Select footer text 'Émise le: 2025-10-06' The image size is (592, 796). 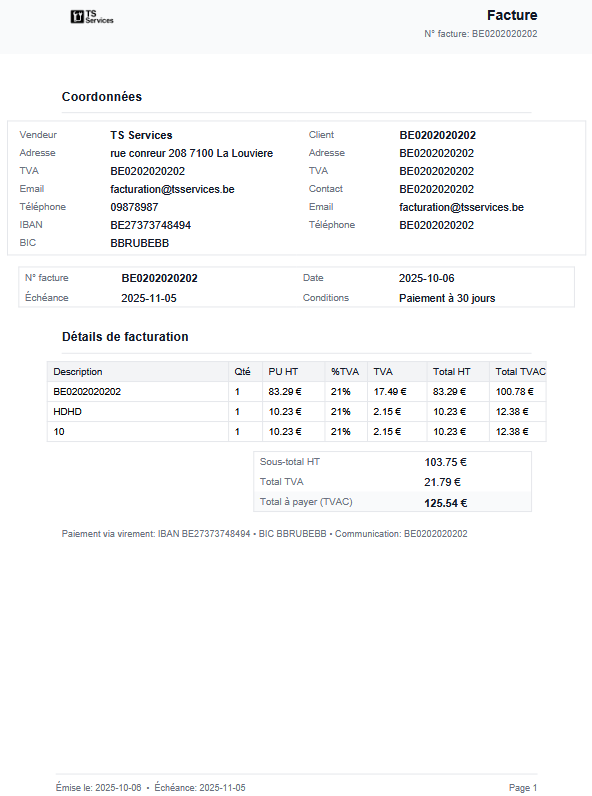coord(98,787)
